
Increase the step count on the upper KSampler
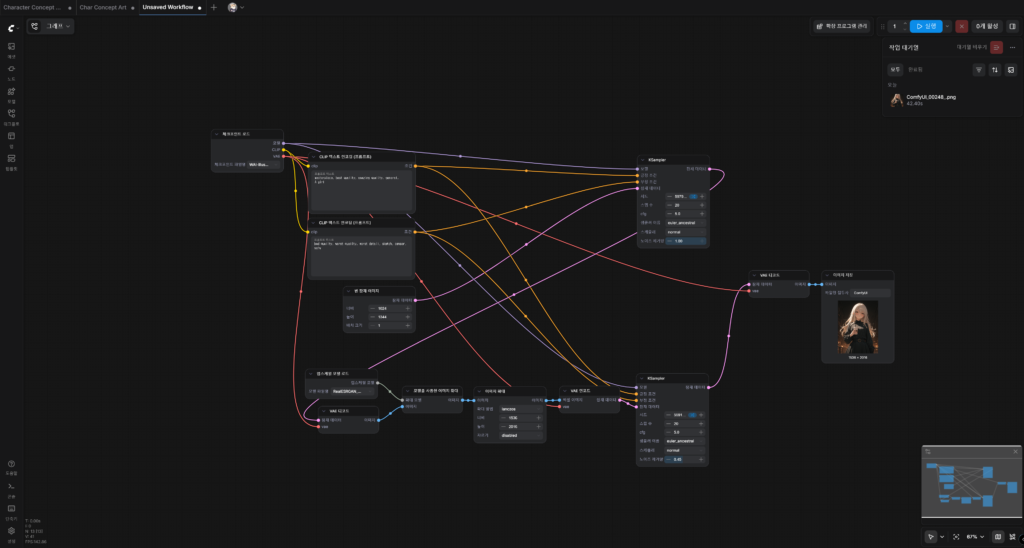(x=702, y=205)
